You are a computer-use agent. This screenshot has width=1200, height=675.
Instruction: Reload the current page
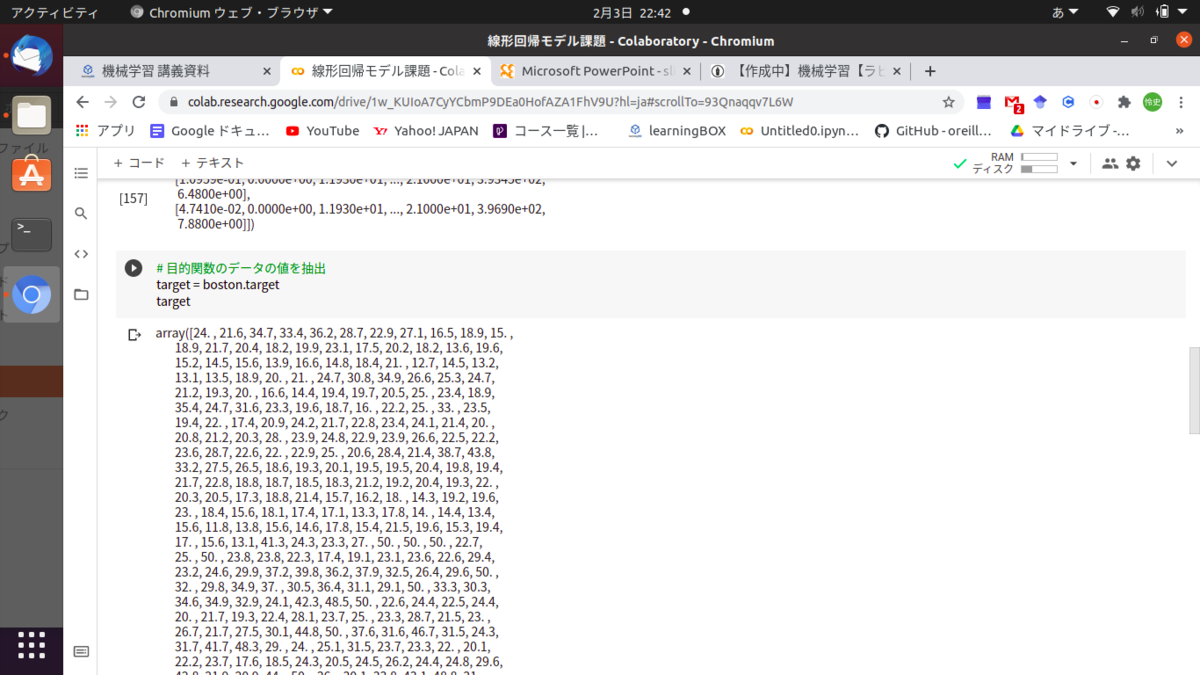click(x=138, y=102)
